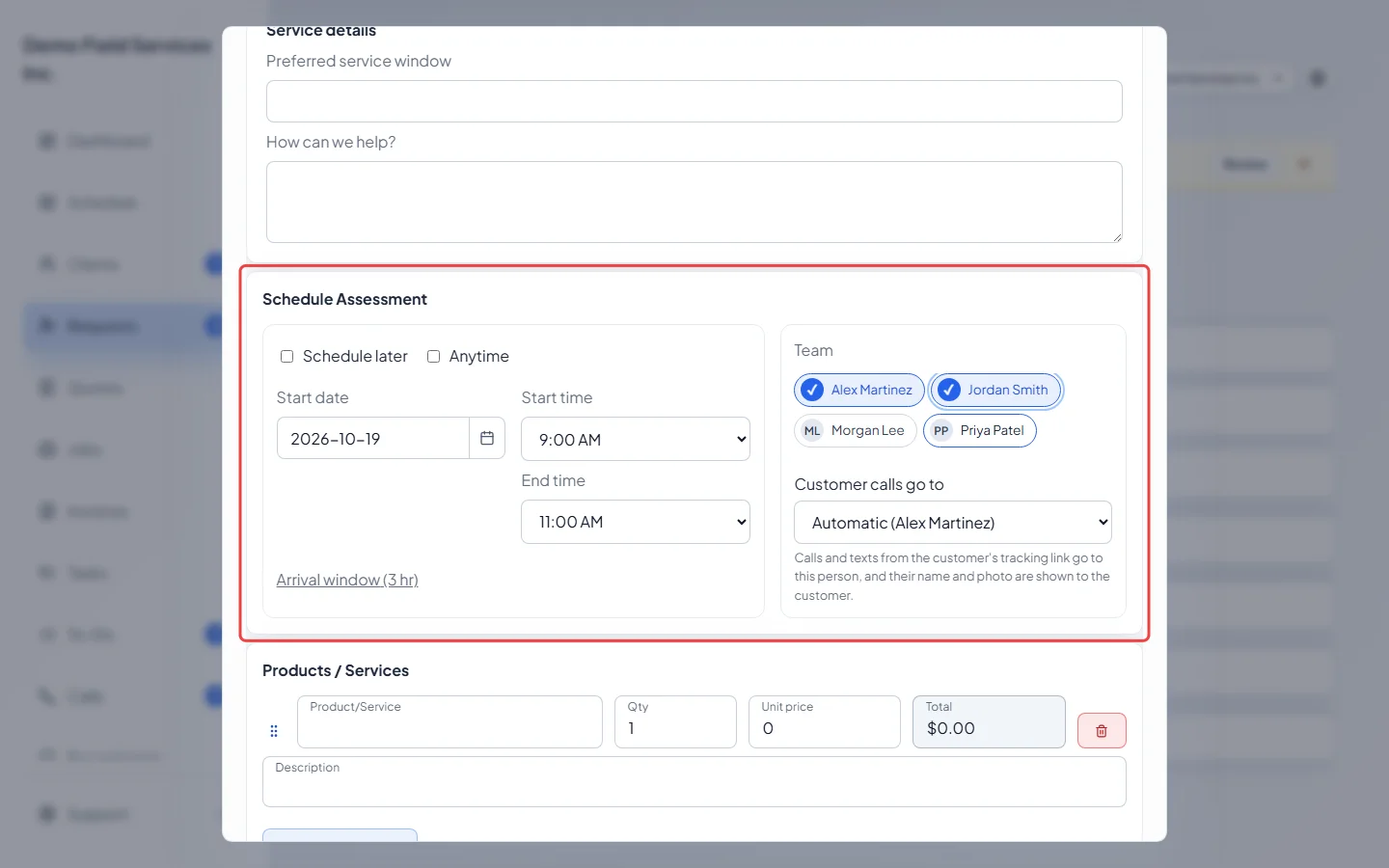Add Morgan Lee to the team
This screenshot has height=868, width=1389.
coord(856,431)
